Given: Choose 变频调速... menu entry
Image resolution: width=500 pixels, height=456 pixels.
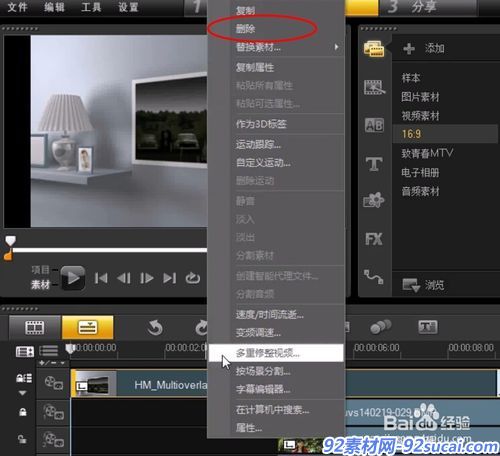Looking at the screenshot, I should click(258, 332).
